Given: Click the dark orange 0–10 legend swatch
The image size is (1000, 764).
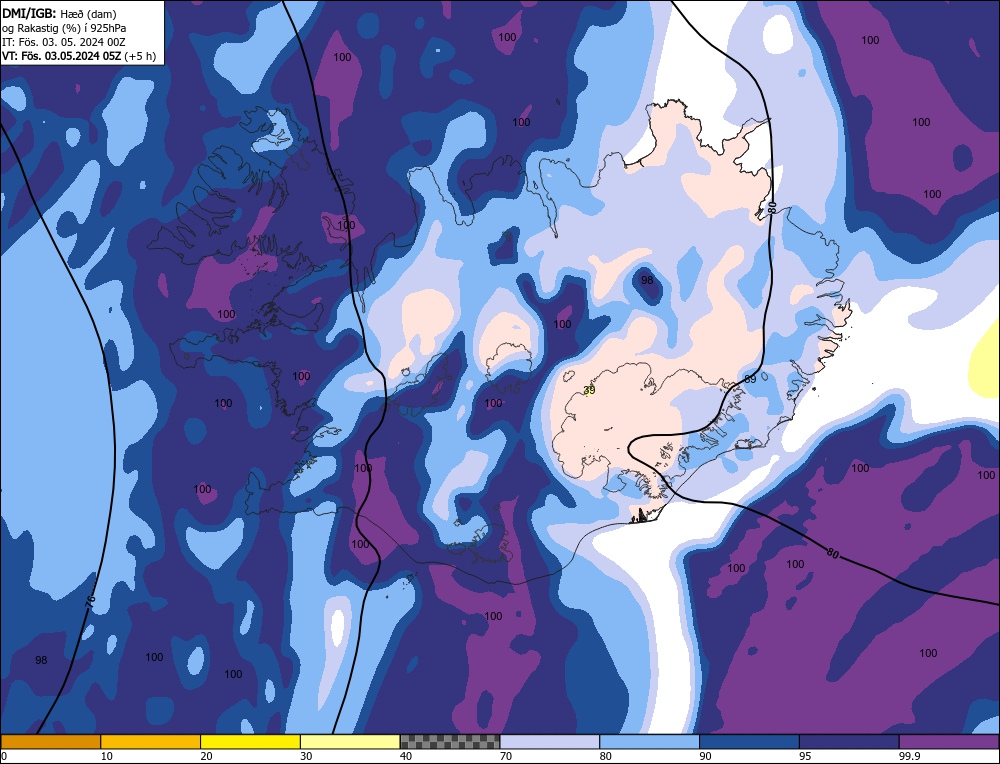Looking at the screenshot, I should pos(50,742).
